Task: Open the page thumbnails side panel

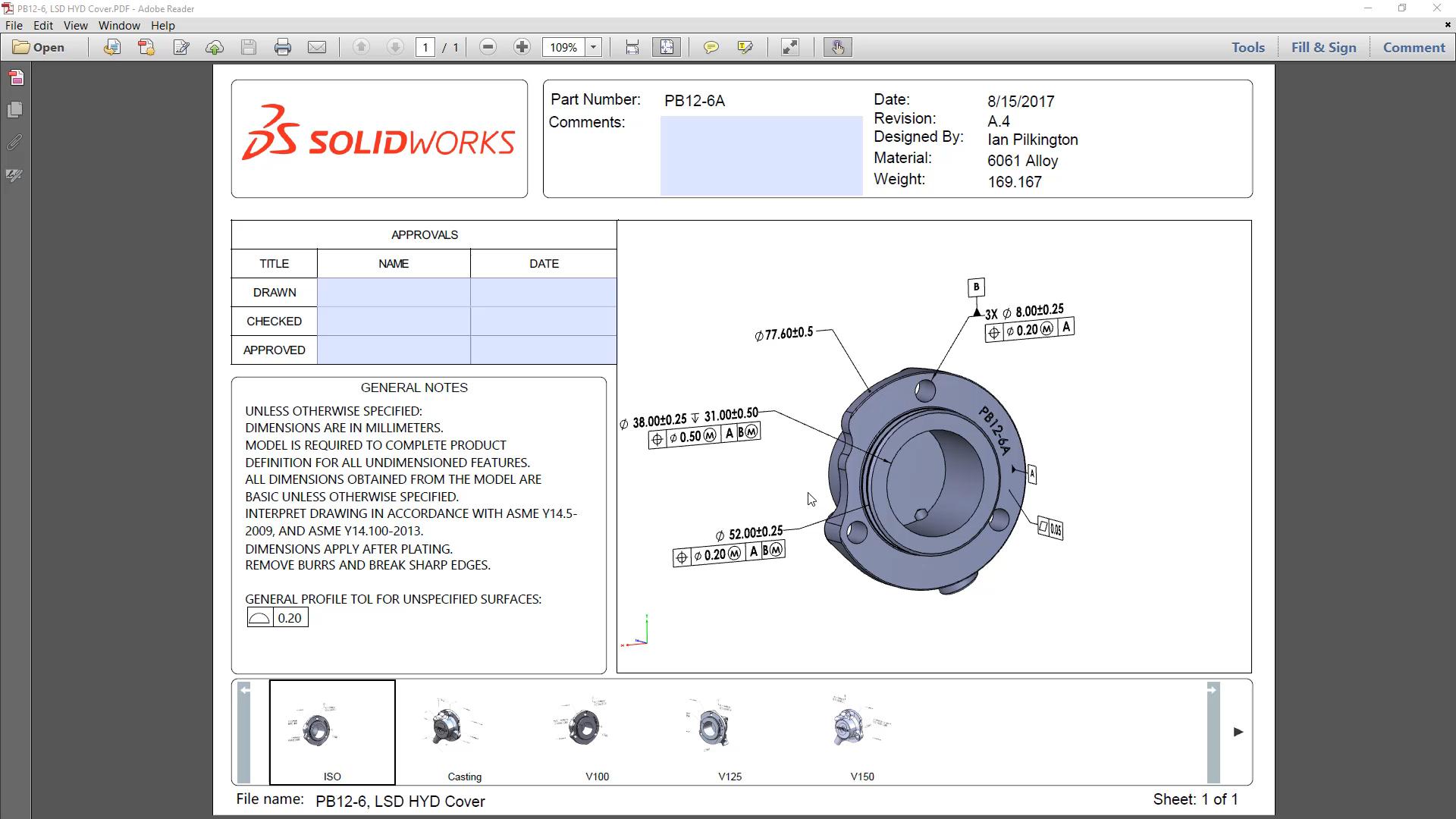Action: [14, 110]
